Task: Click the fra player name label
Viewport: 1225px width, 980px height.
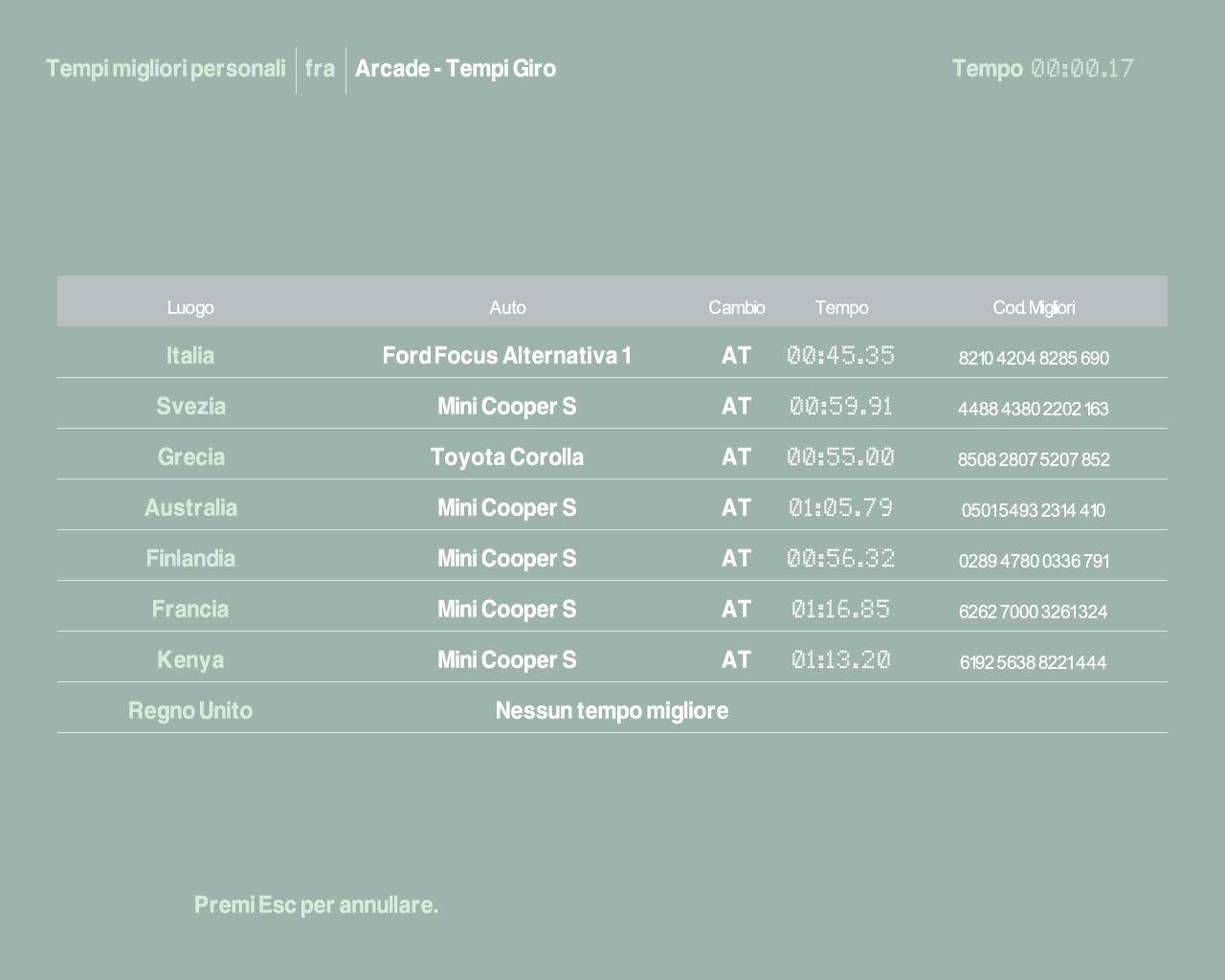Action: click(320, 69)
